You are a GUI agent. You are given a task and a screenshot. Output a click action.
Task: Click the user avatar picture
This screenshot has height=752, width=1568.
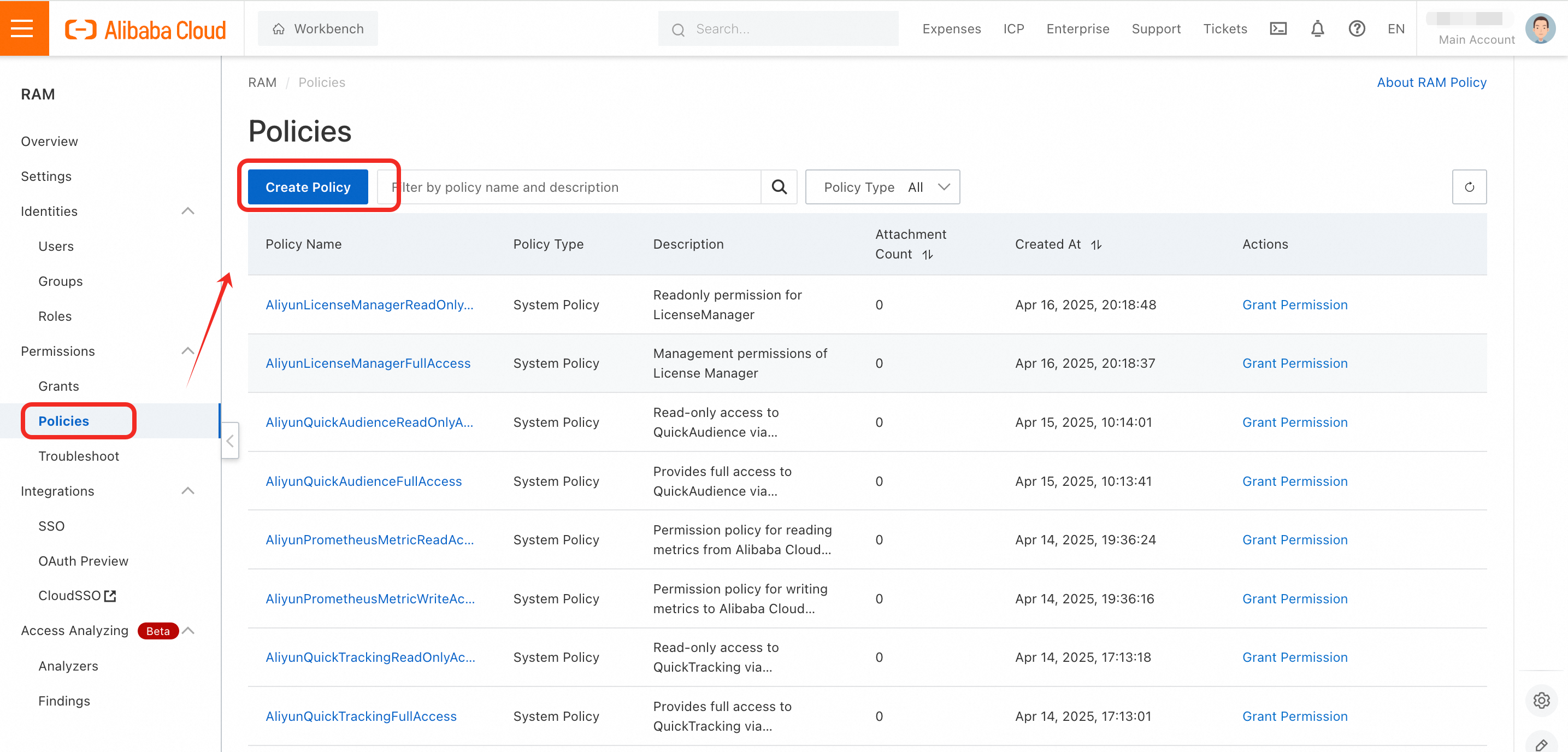(1540, 28)
